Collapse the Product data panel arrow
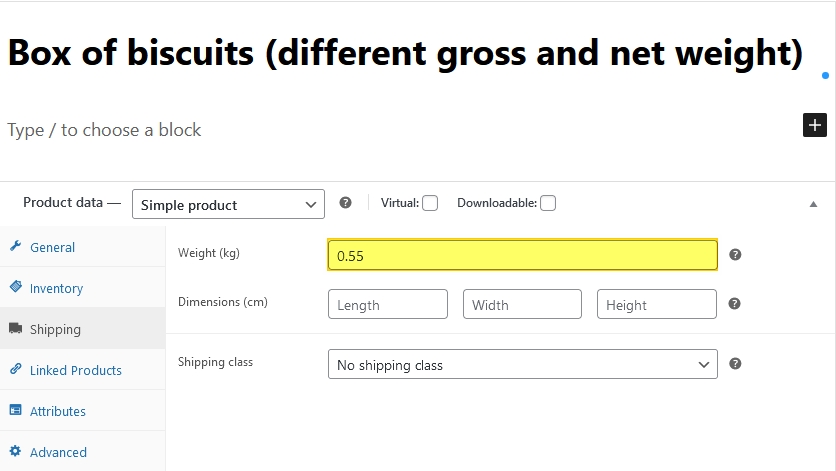The width and height of the screenshot is (836, 471). (813, 204)
